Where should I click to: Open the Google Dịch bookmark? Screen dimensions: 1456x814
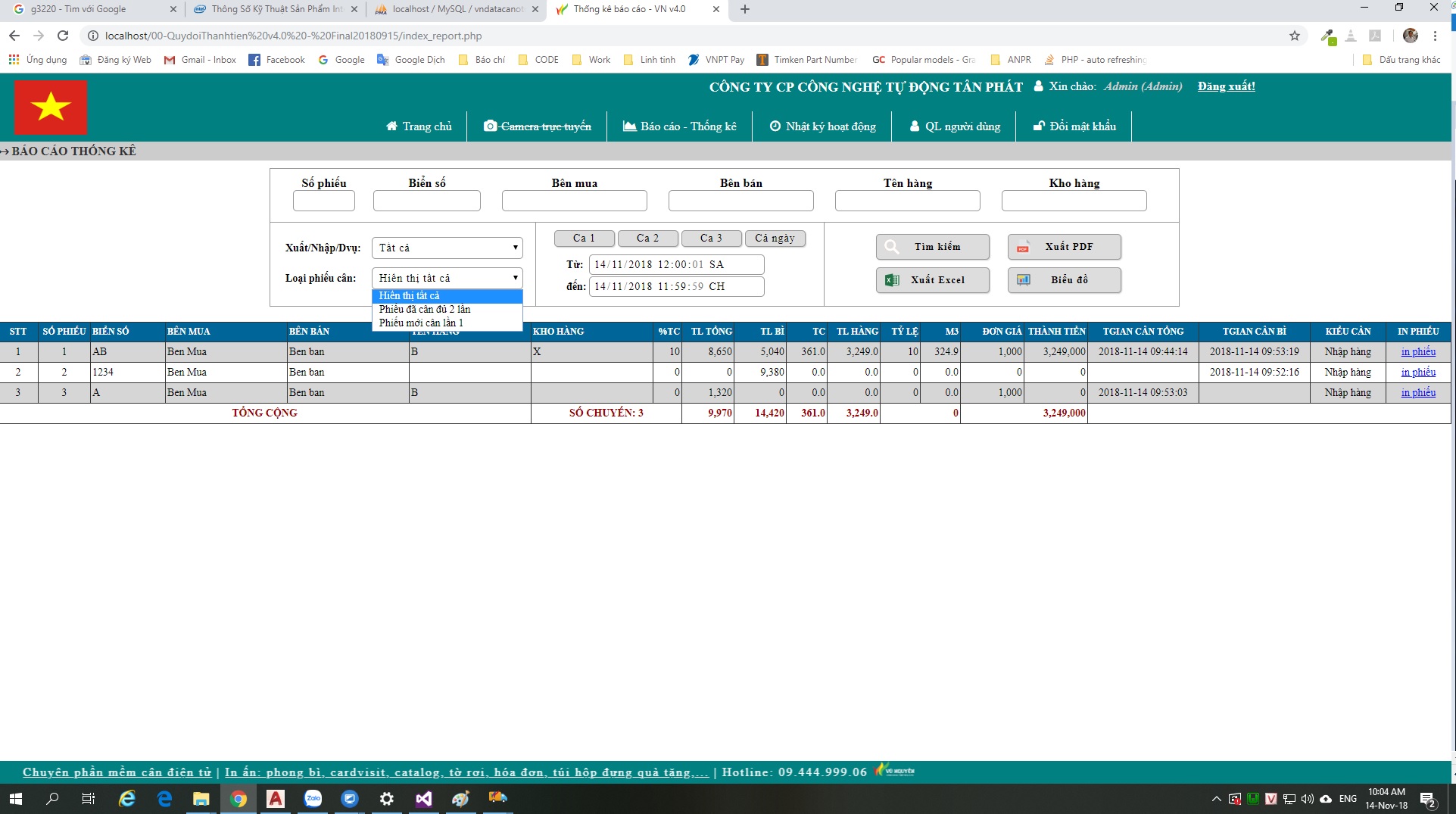click(x=411, y=60)
